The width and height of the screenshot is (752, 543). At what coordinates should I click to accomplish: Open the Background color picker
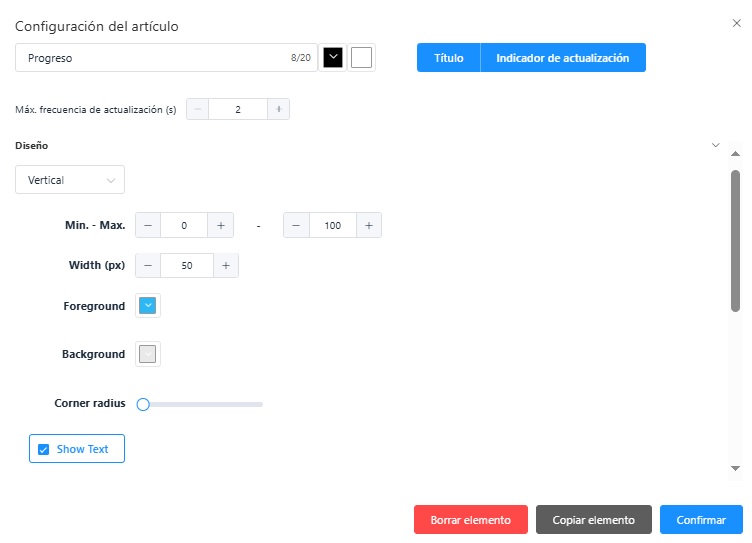148,354
